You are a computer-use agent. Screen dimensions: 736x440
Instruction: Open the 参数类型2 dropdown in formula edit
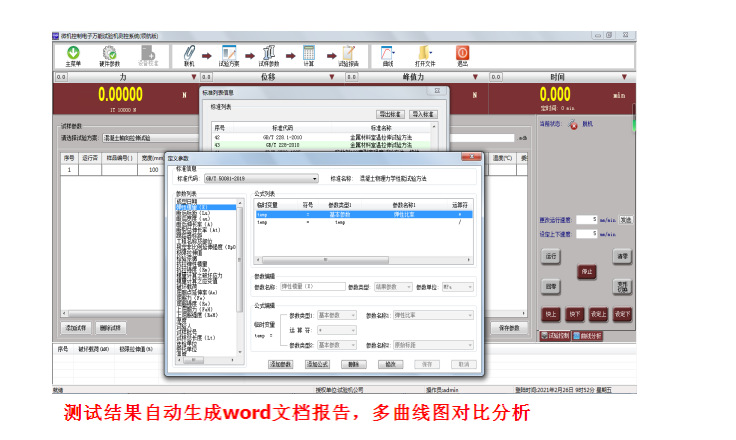click(337, 345)
